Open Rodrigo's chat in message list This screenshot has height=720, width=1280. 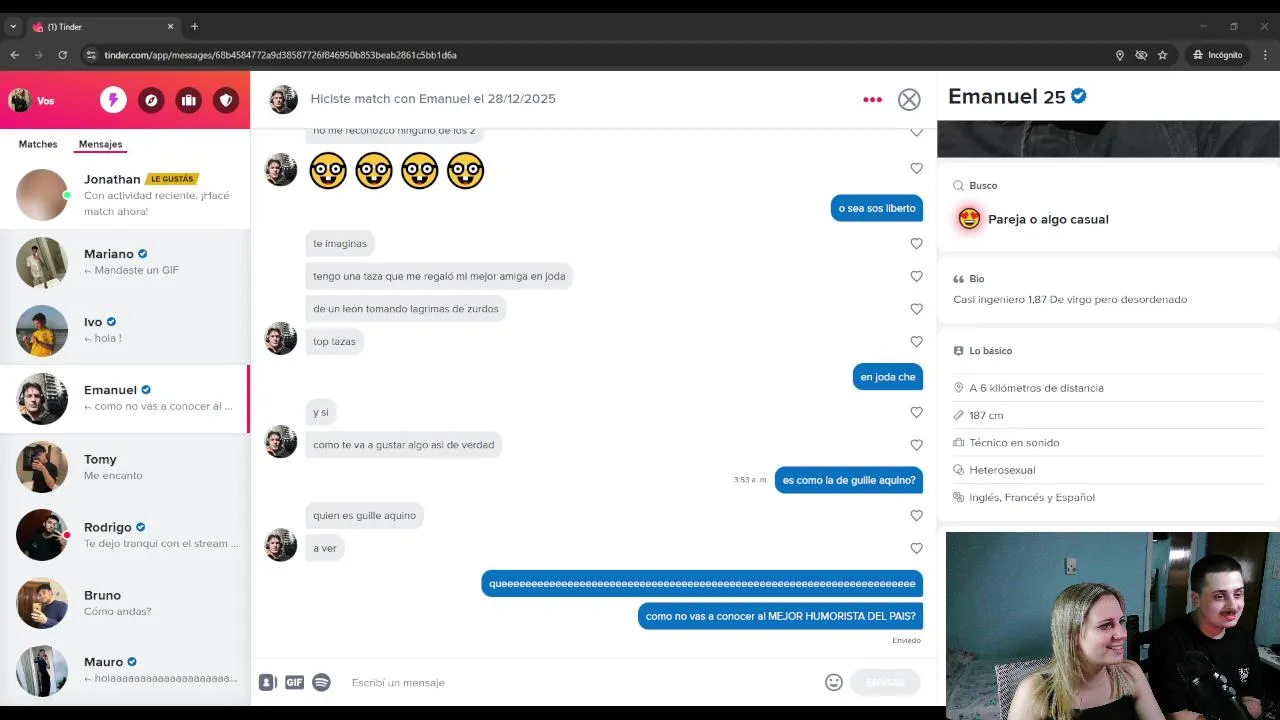[125, 535]
